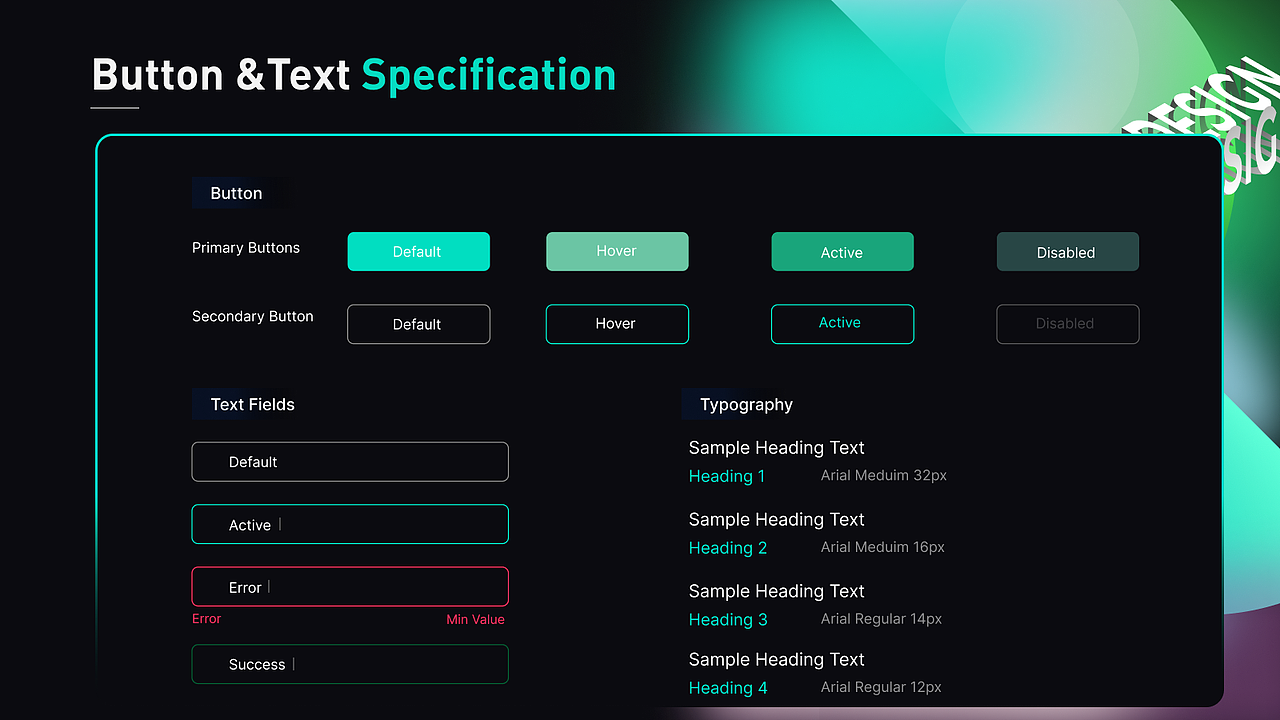Click the primary Disabled button
Image resolution: width=1280 pixels, height=720 pixels.
[1068, 252]
